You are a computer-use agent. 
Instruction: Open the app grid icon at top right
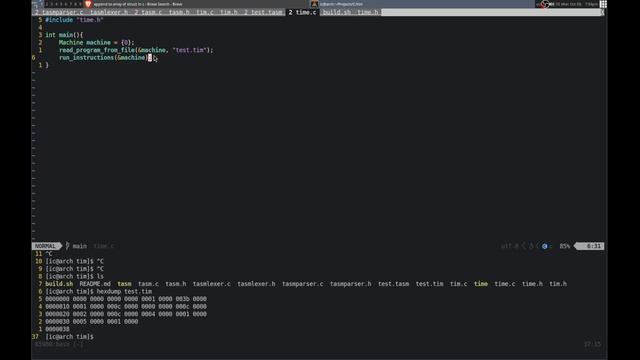[603, 4]
